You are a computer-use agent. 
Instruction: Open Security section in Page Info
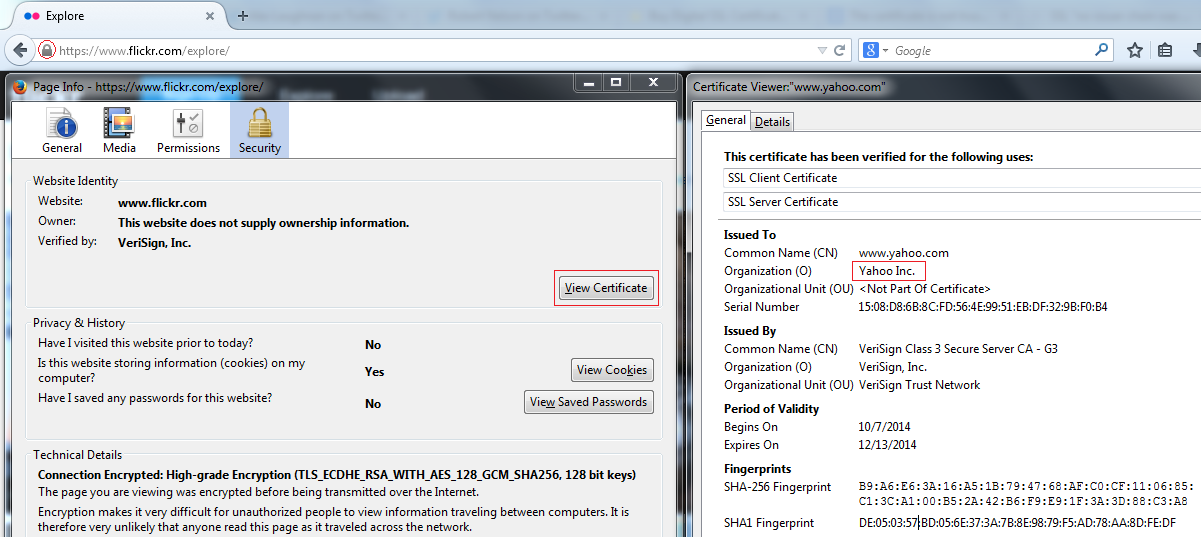click(x=259, y=131)
